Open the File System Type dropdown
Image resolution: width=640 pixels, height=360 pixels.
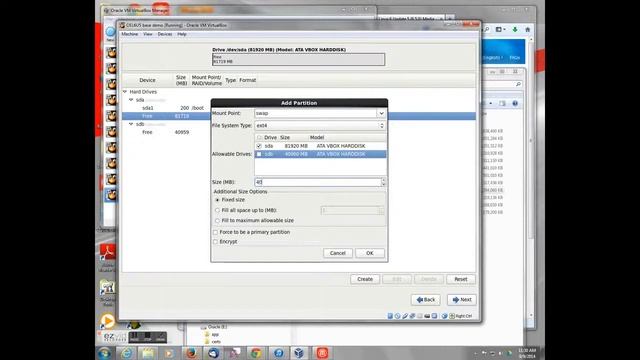click(x=320, y=126)
